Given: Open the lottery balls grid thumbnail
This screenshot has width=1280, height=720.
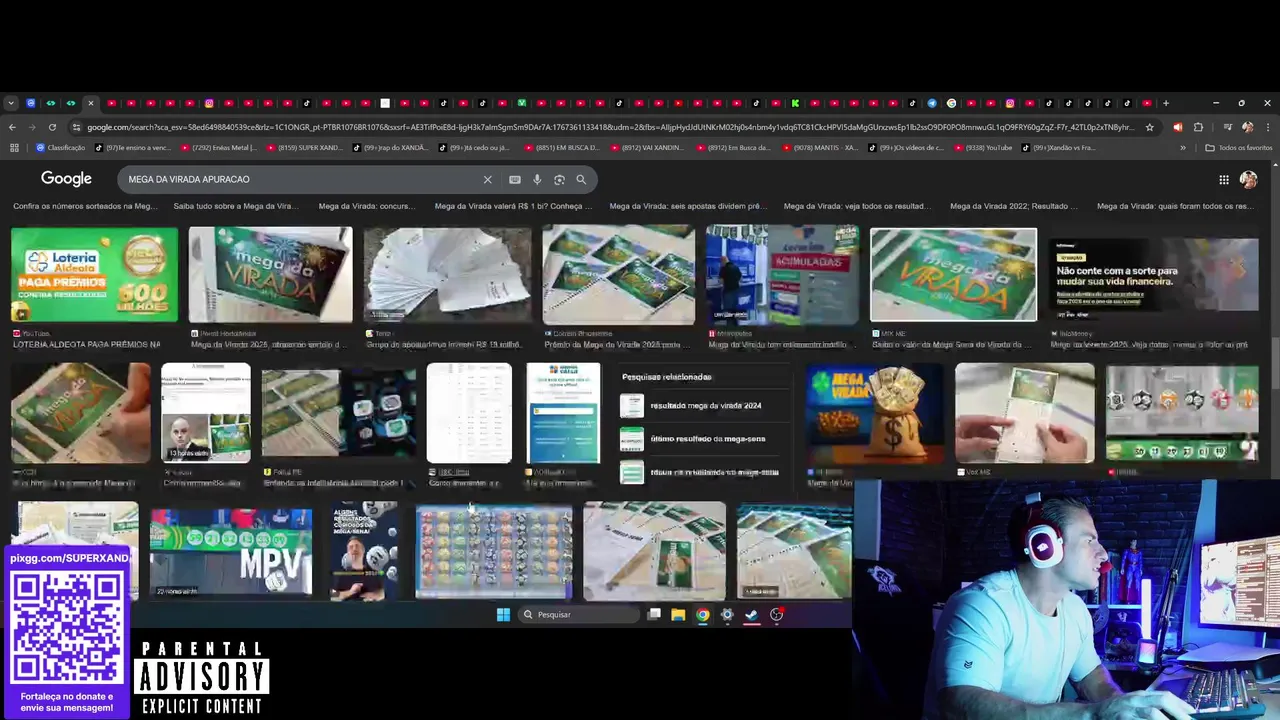Looking at the screenshot, I should pos(494,551).
